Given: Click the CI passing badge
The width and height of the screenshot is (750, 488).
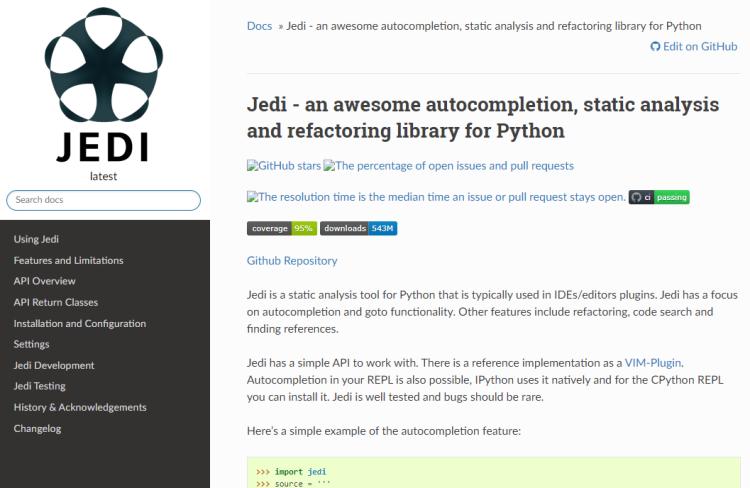Looking at the screenshot, I should [659, 197].
